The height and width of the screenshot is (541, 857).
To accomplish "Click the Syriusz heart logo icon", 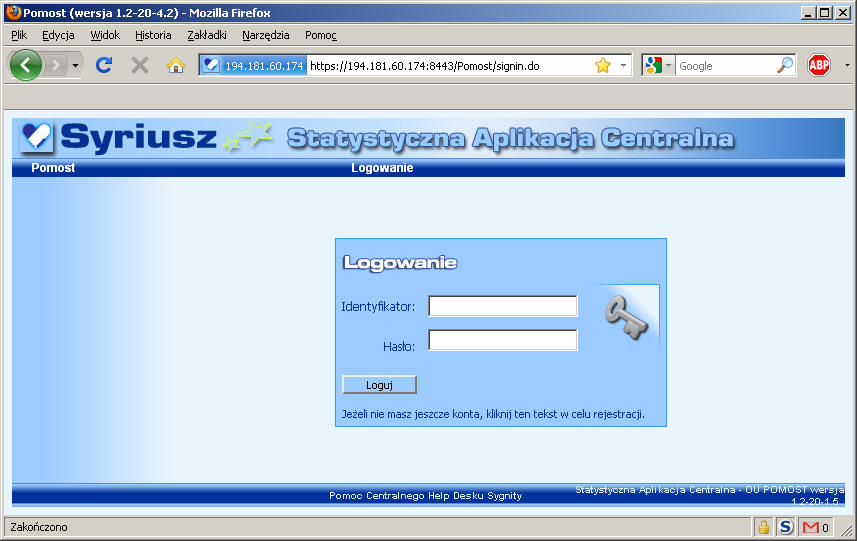I will click(x=36, y=136).
